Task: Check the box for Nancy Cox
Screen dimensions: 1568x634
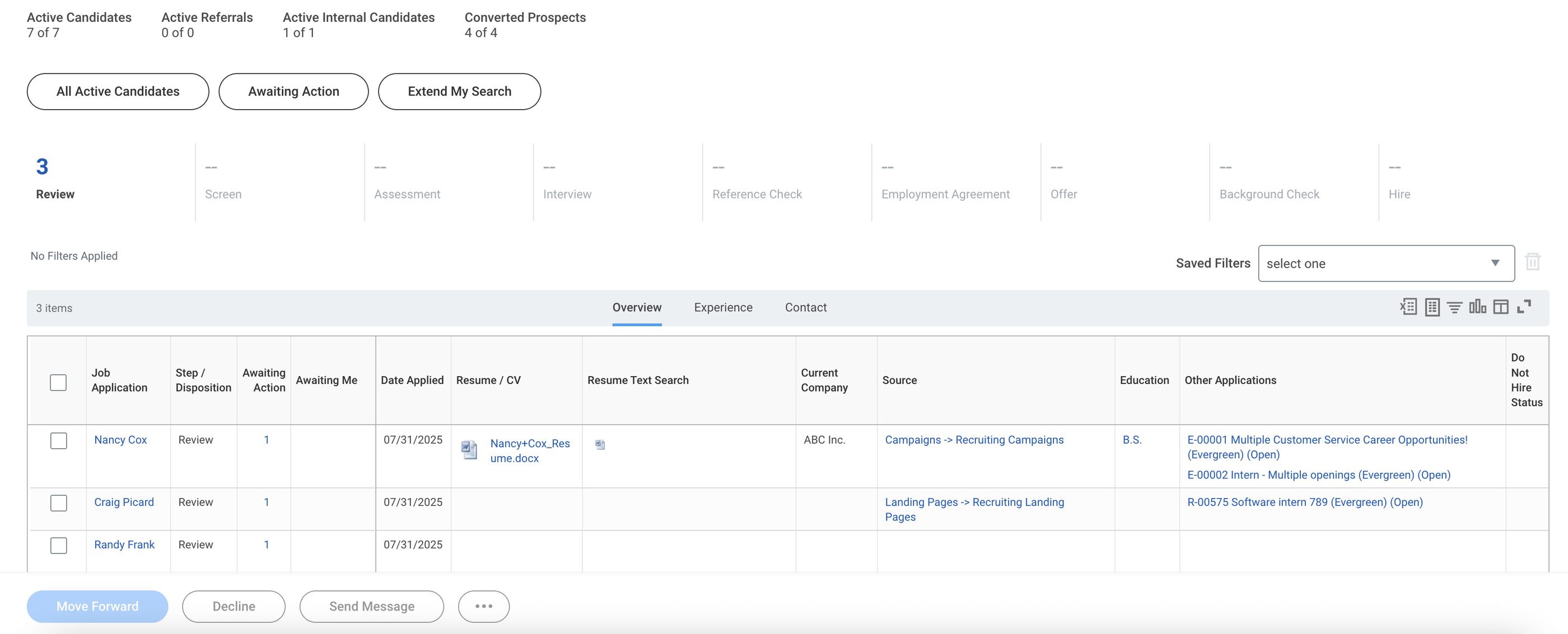Action: (x=58, y=440)
